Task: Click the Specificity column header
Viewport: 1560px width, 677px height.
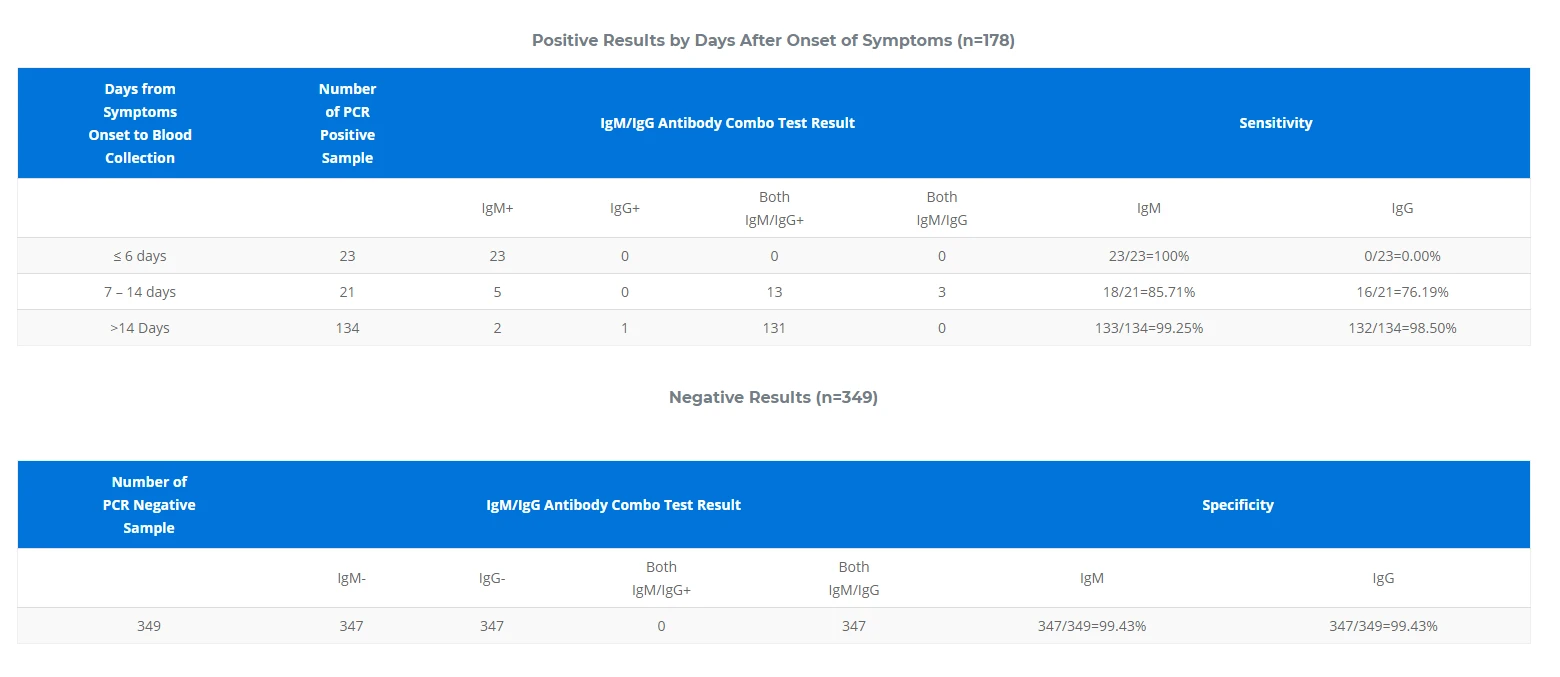Action: click(1238, 505)
